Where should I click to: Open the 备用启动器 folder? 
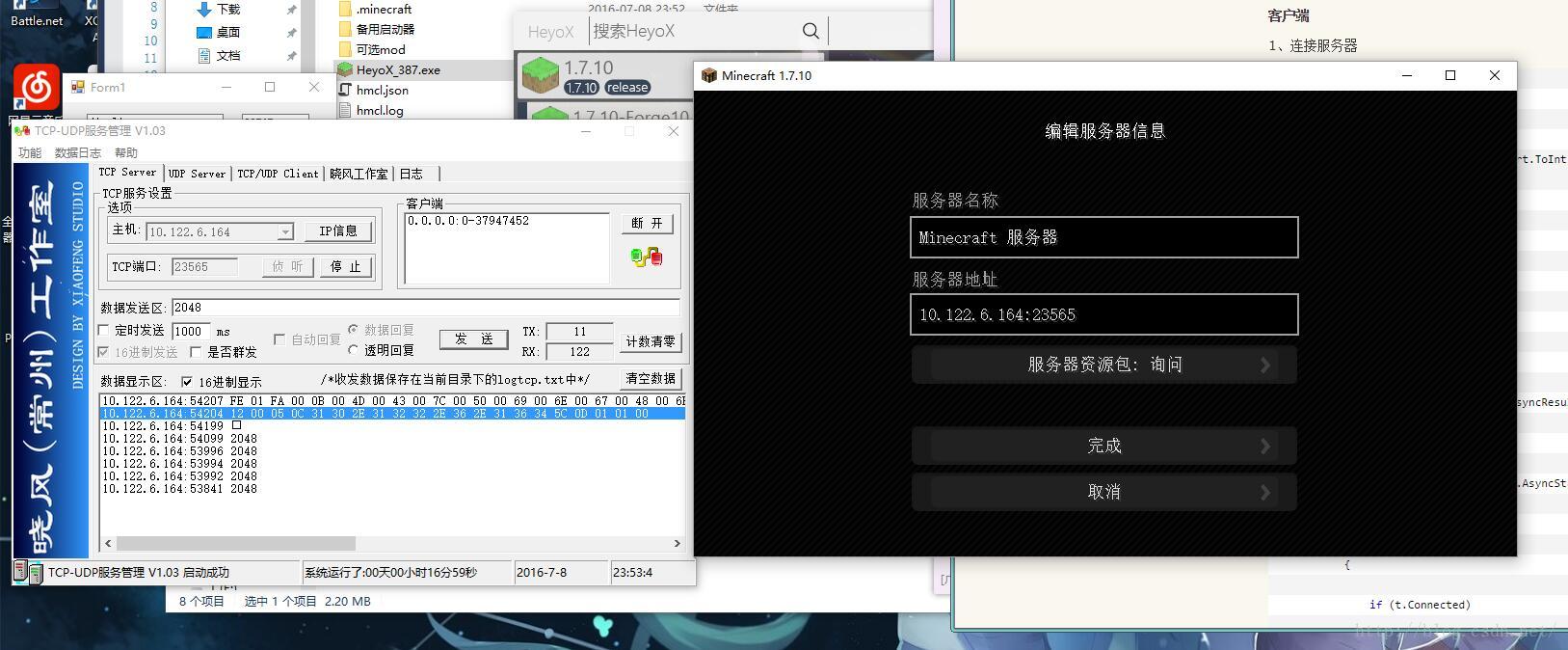pos(377,29)
